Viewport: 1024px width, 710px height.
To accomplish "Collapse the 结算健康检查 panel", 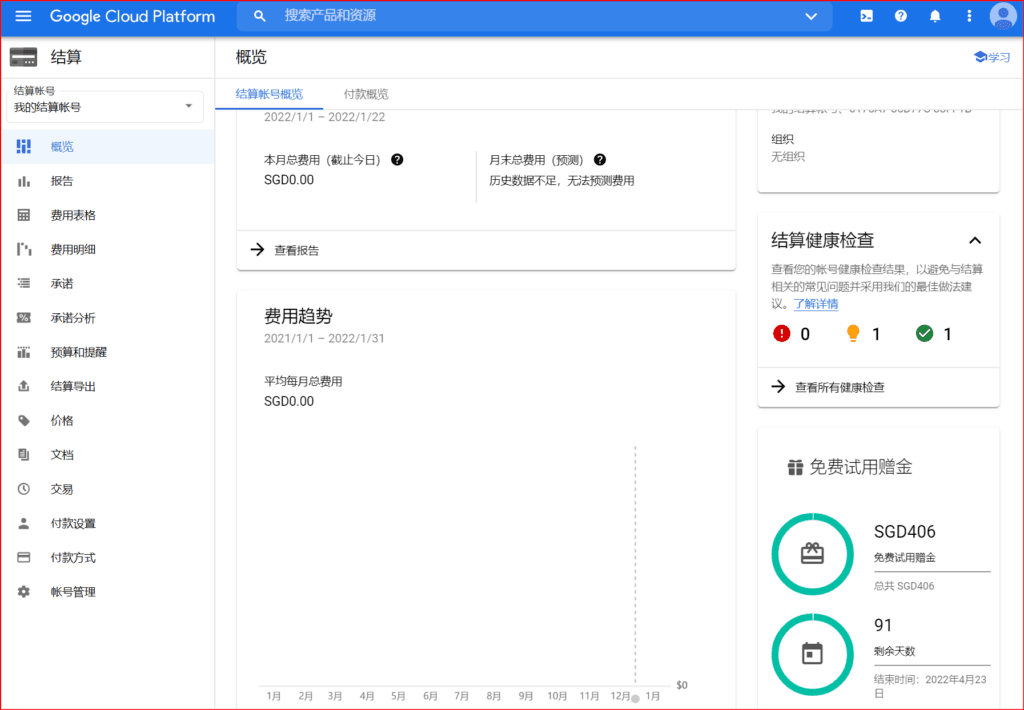I will click(975, 240).
